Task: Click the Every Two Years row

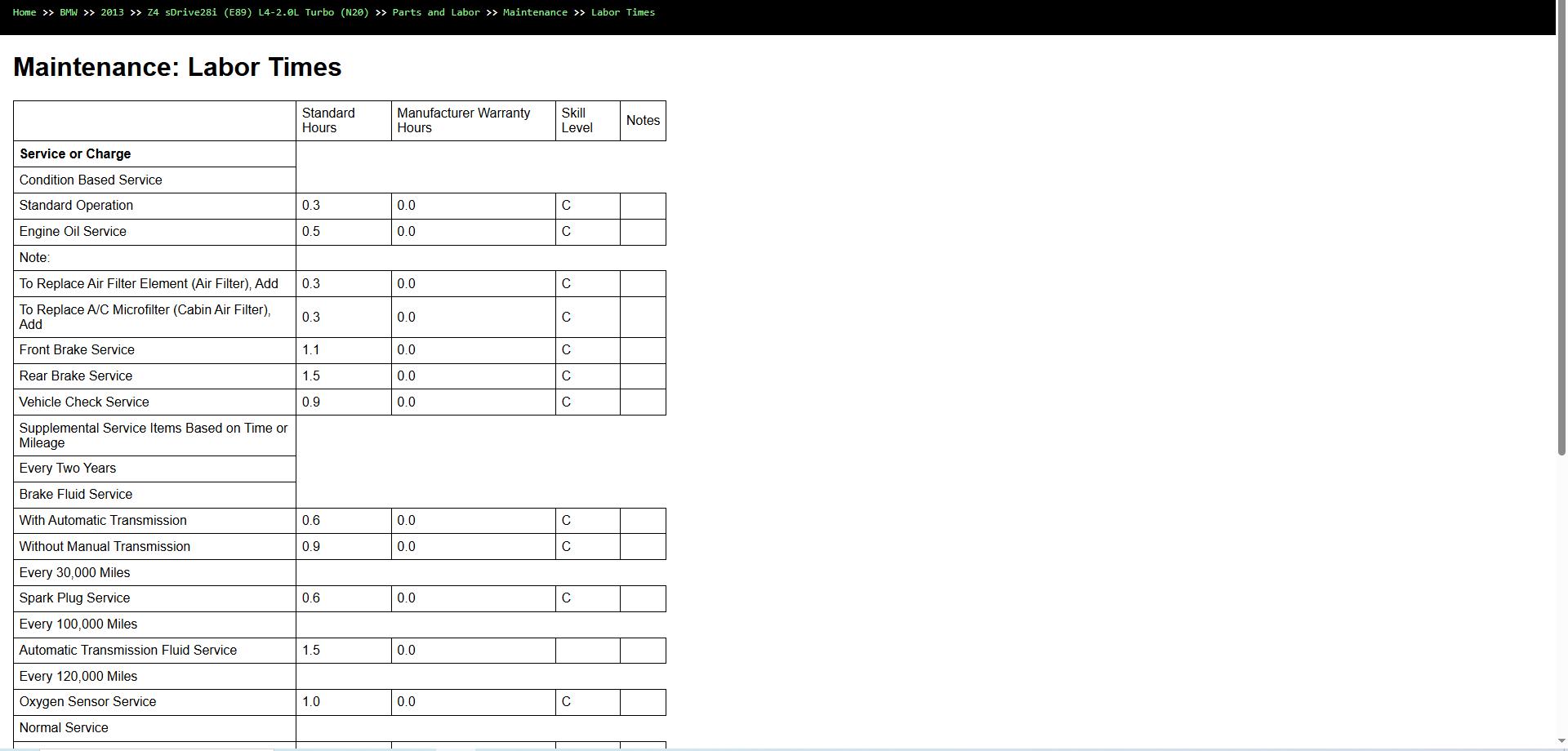Action: 154,469
